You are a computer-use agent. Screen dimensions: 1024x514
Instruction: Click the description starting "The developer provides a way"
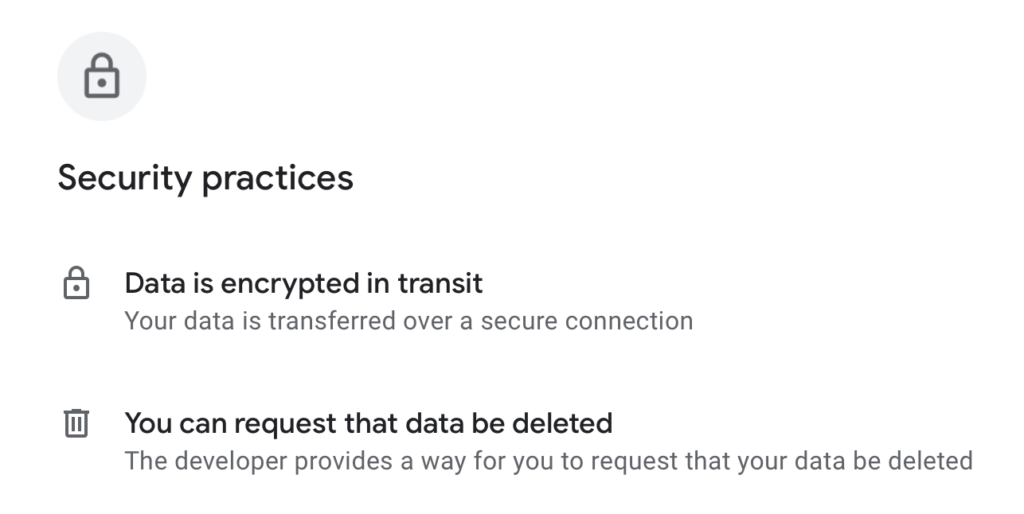(x=548, y=461)
